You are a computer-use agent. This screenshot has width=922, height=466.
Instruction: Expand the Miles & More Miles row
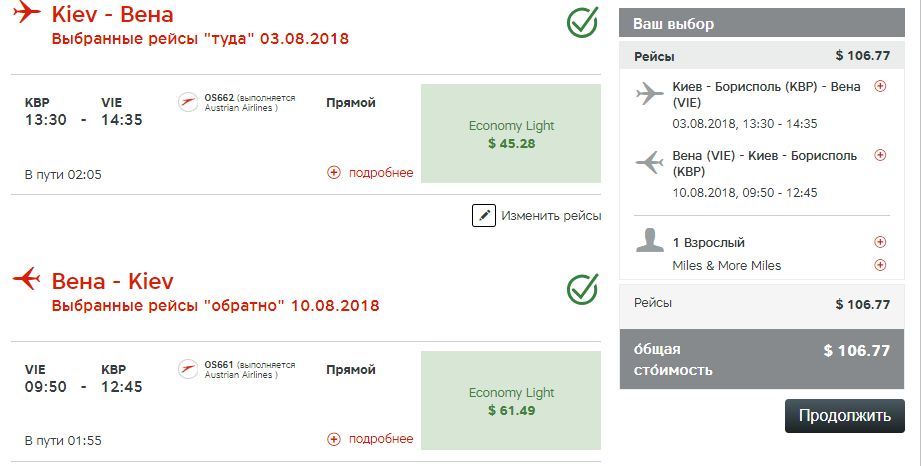click(x=880, y=265)
